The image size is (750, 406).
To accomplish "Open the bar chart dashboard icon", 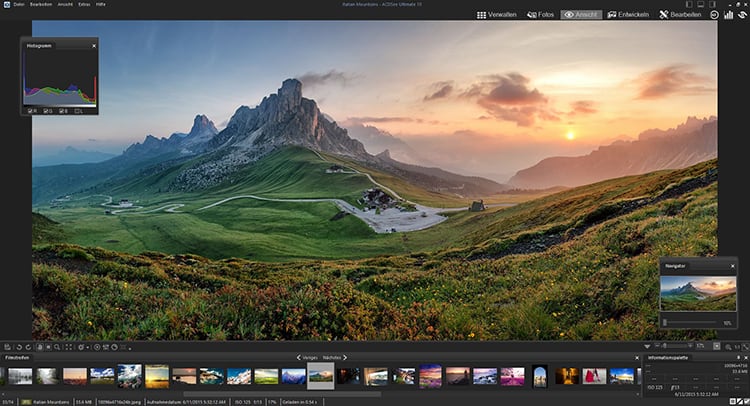I will tap(729, 15).
